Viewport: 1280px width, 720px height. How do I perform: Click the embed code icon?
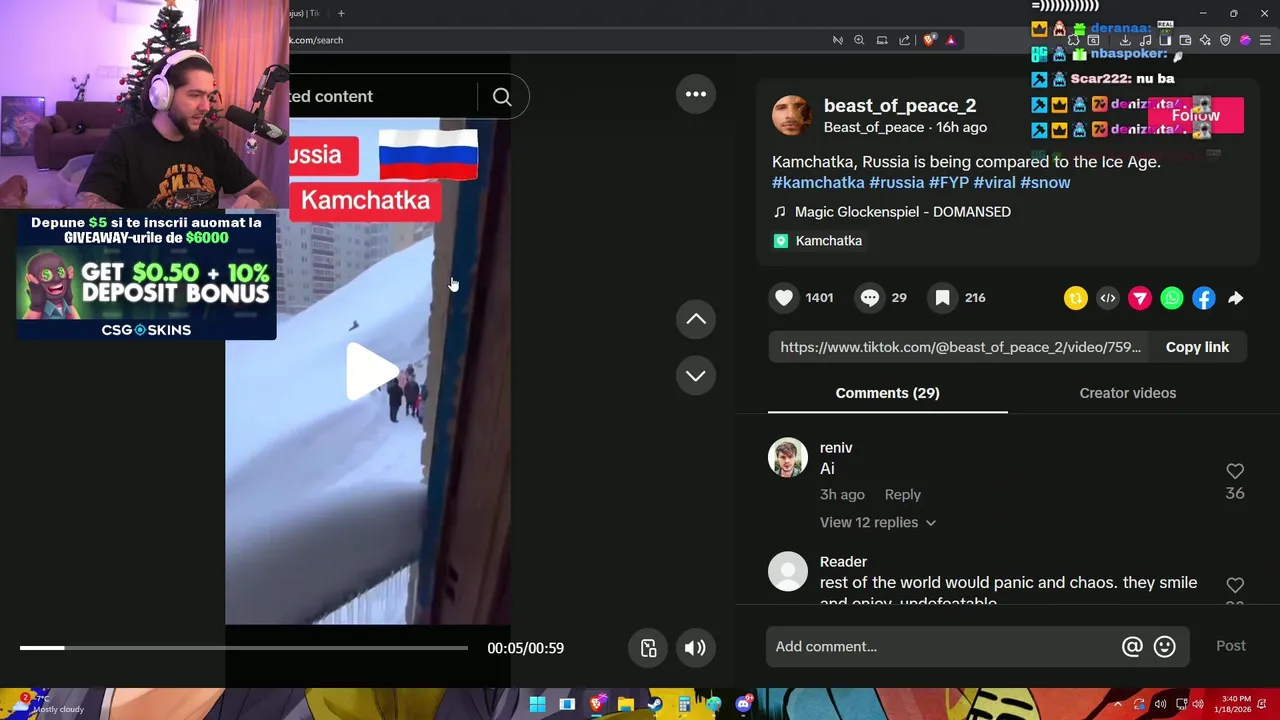click(1108, 298)
